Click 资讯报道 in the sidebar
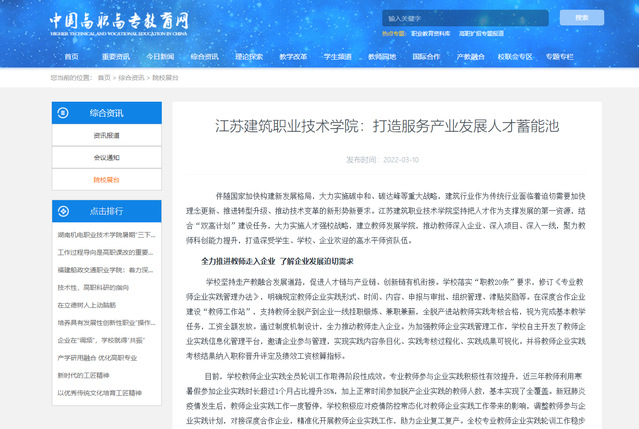The height and width of the screenshot is (429, 639). 106,135
